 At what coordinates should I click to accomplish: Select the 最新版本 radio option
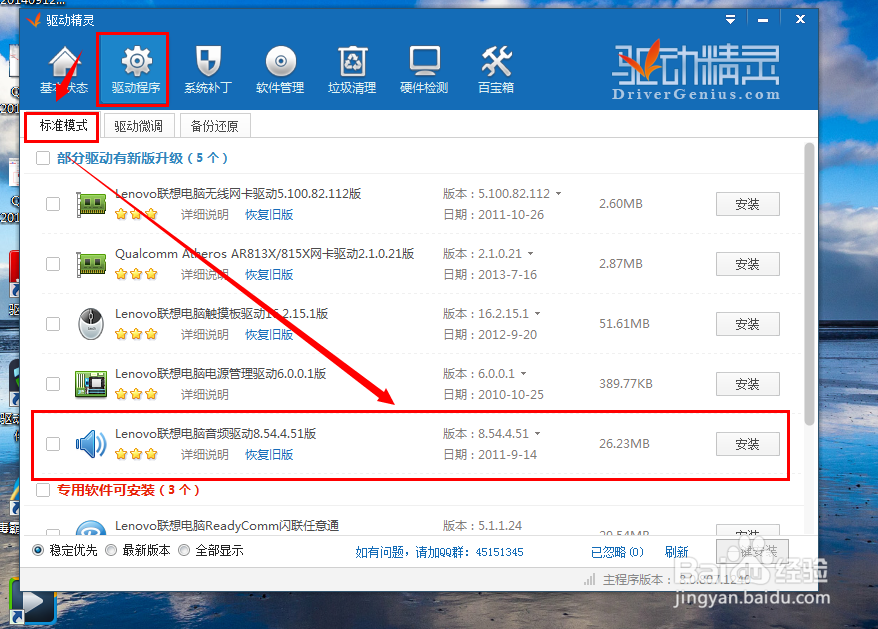pos(111,551)
